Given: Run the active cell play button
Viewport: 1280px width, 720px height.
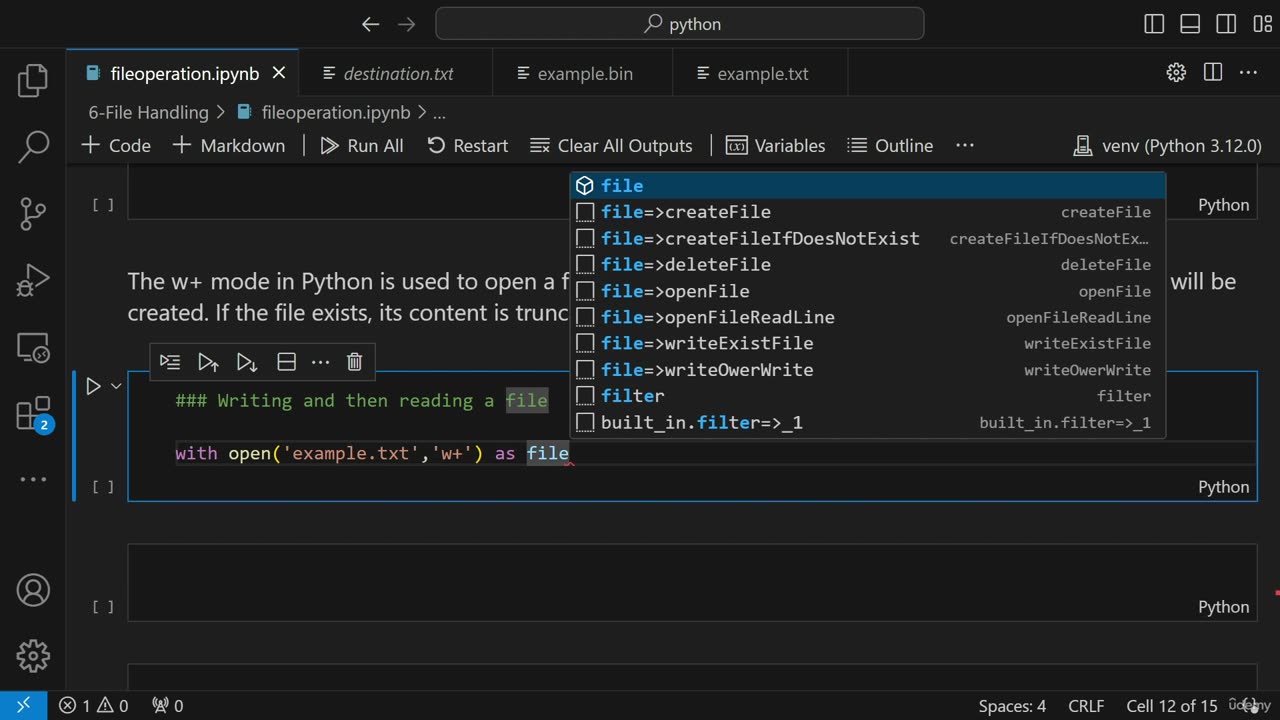Looking at the screenshot, I should pyautogui.click(x=93, y=386).
